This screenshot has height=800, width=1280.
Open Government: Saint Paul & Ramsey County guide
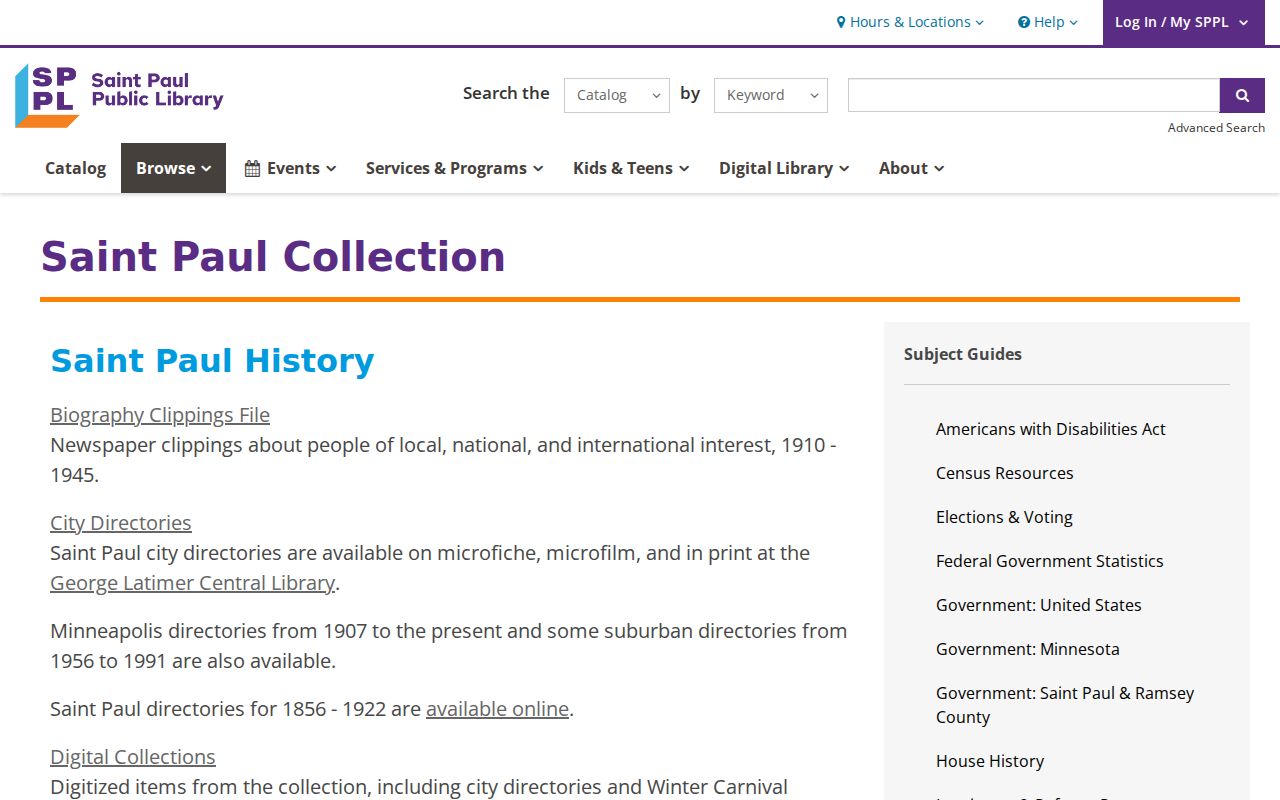click(1065, 705)
